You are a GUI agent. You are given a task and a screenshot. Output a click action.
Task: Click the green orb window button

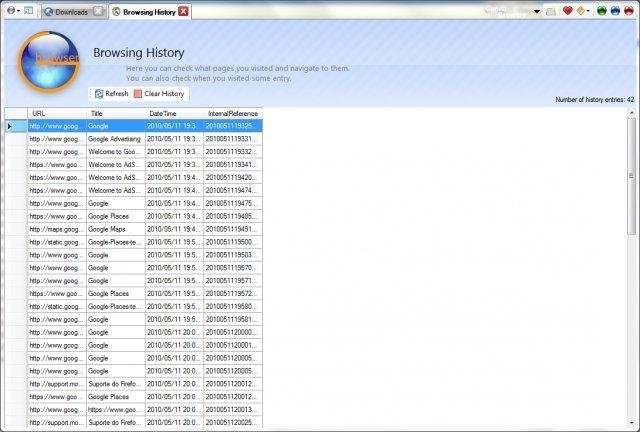[602, 11]
